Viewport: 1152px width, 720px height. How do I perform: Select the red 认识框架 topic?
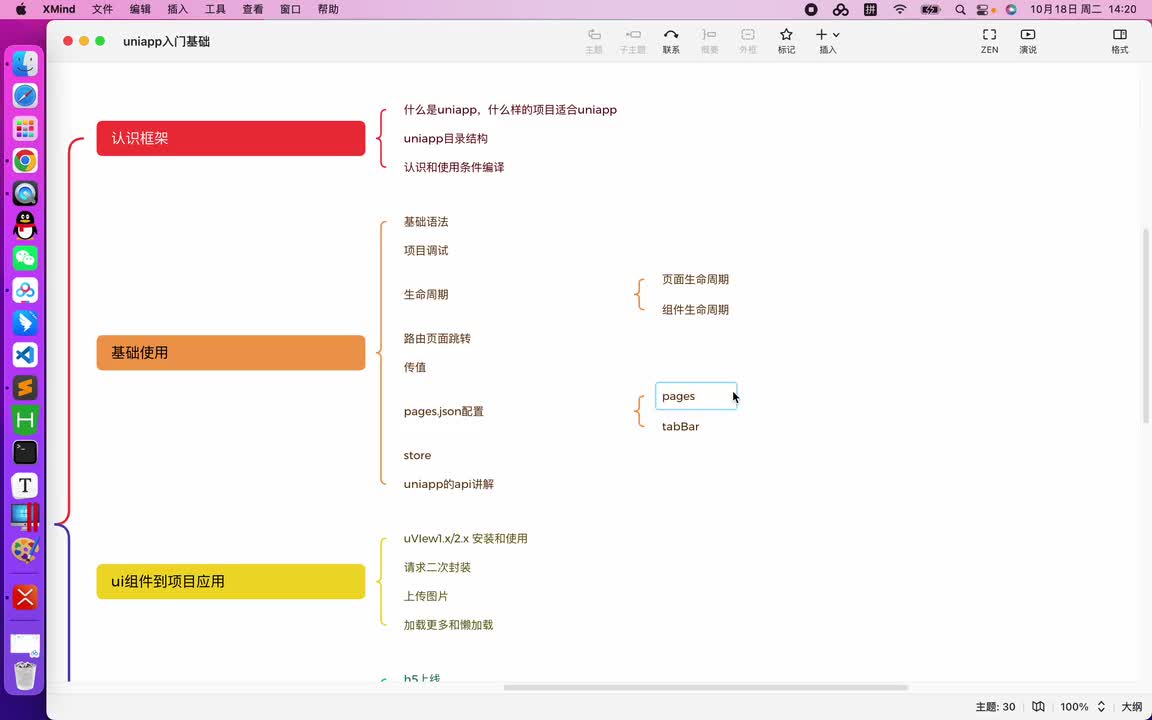tap(231, 138)
